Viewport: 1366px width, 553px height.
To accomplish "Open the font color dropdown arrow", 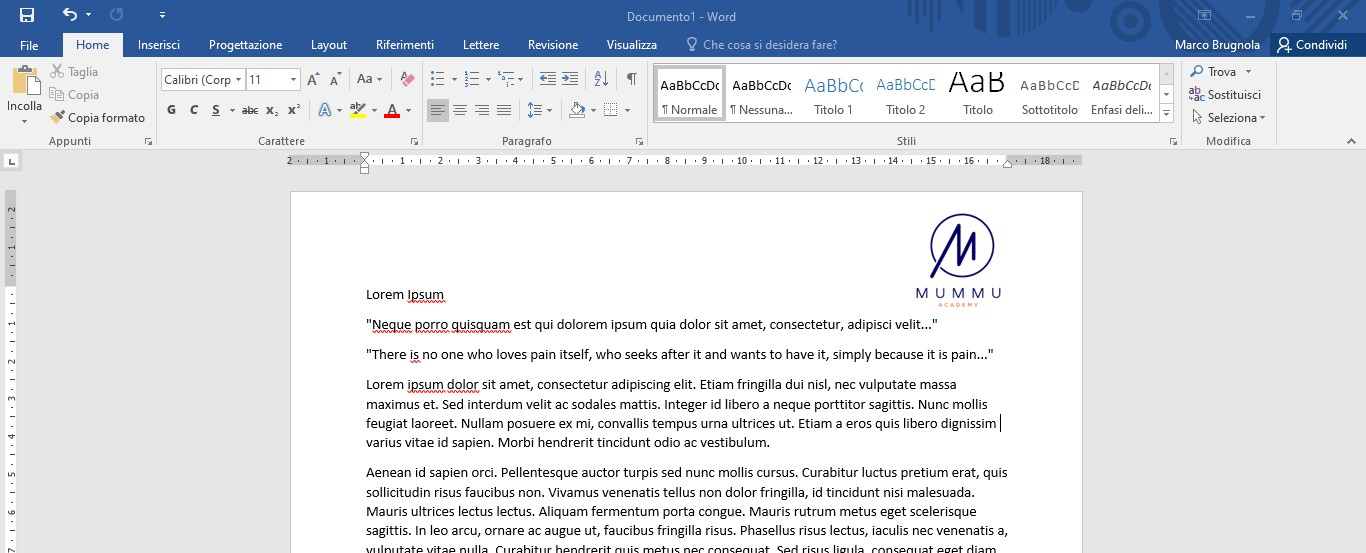I will click(x=408, y=110).
